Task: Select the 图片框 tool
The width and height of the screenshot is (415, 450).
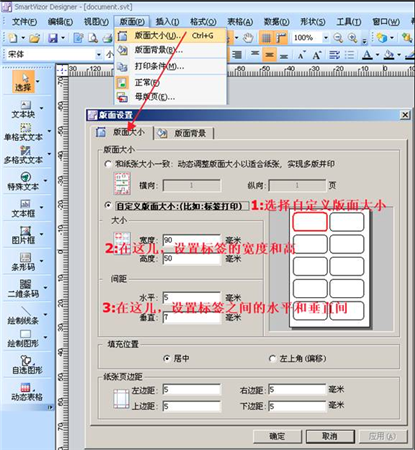Action: [x=23, y=235]
